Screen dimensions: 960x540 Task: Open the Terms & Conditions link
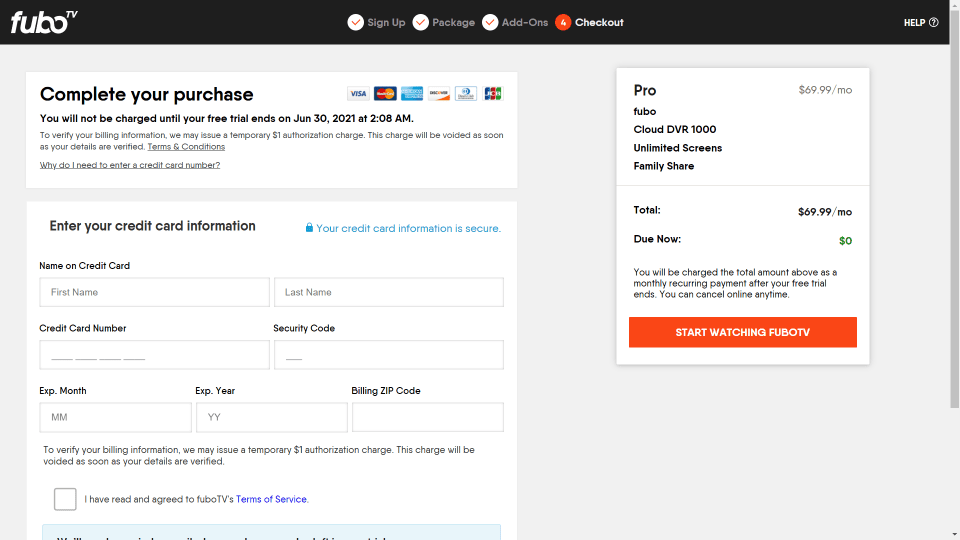point(186,147)
